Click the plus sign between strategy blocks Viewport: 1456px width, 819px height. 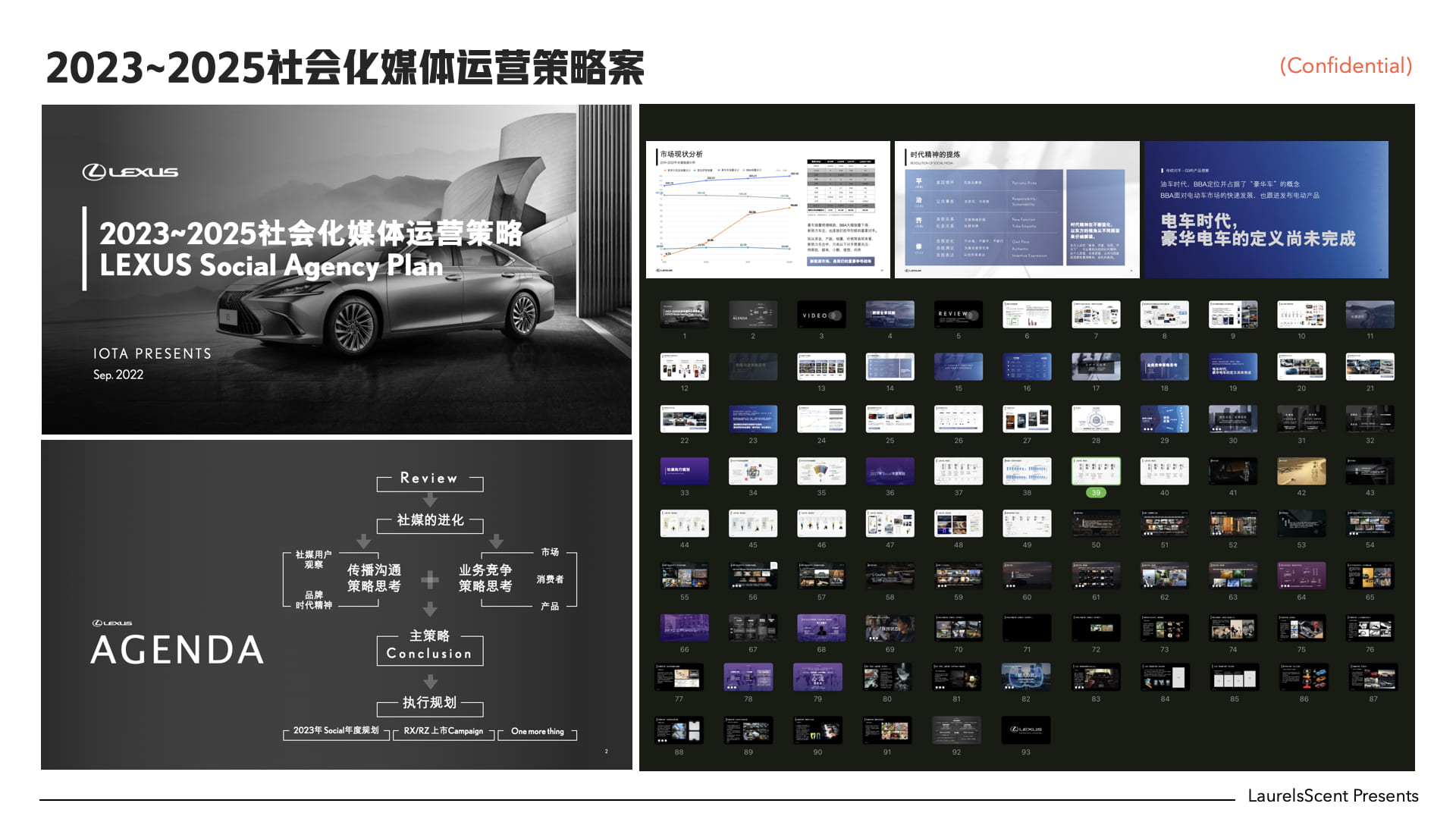(430, 580)
